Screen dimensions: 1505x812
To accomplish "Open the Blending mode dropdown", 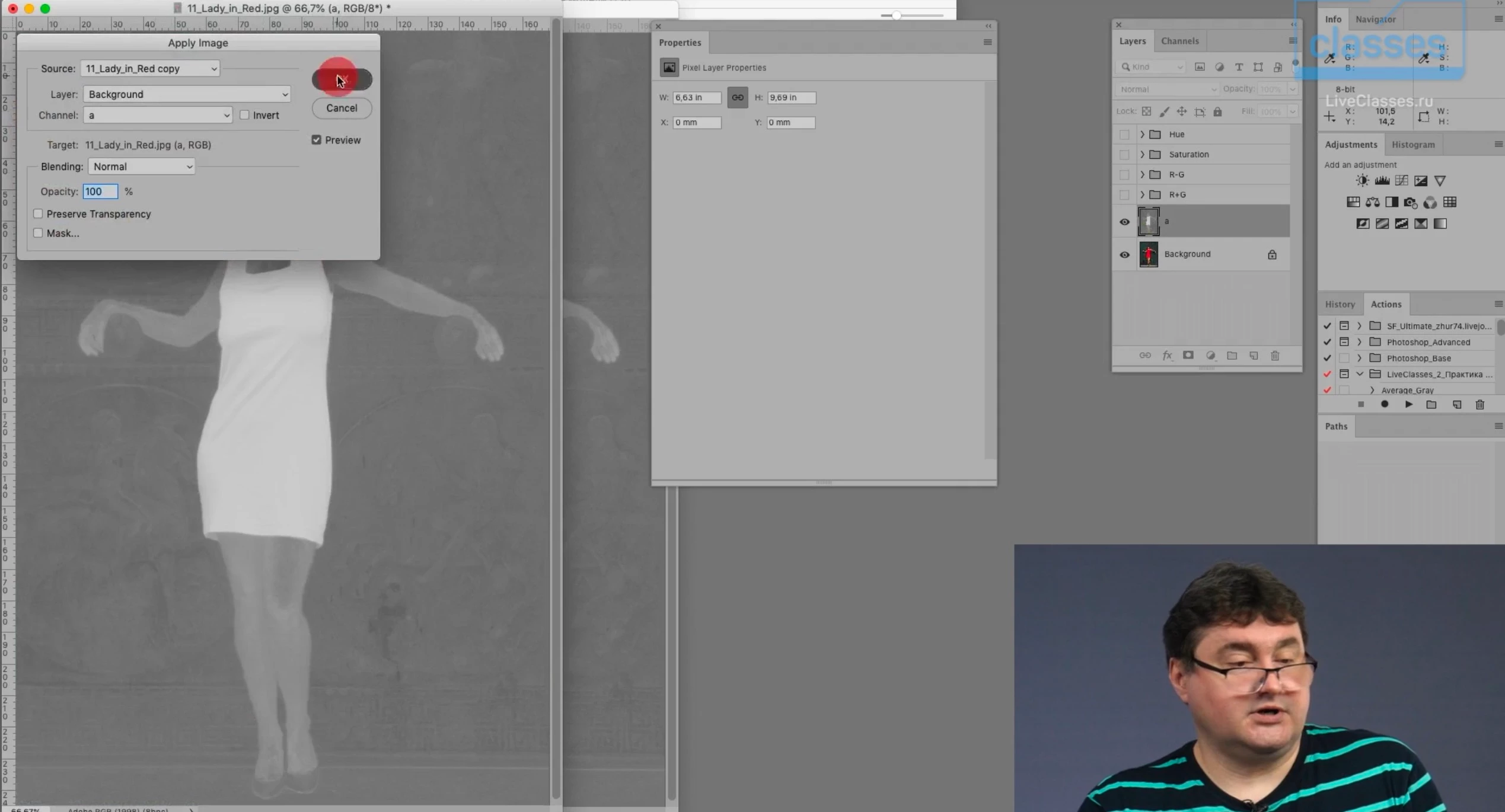I will point(141,167).
